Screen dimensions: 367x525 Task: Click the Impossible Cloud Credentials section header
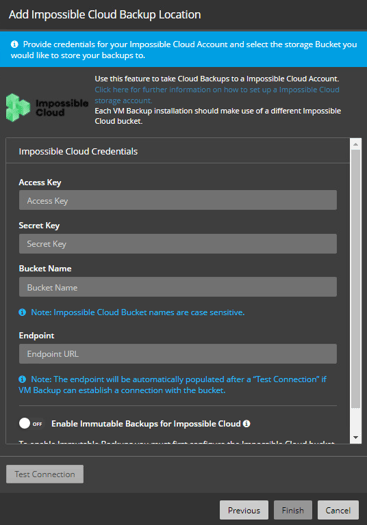[78, 151]
